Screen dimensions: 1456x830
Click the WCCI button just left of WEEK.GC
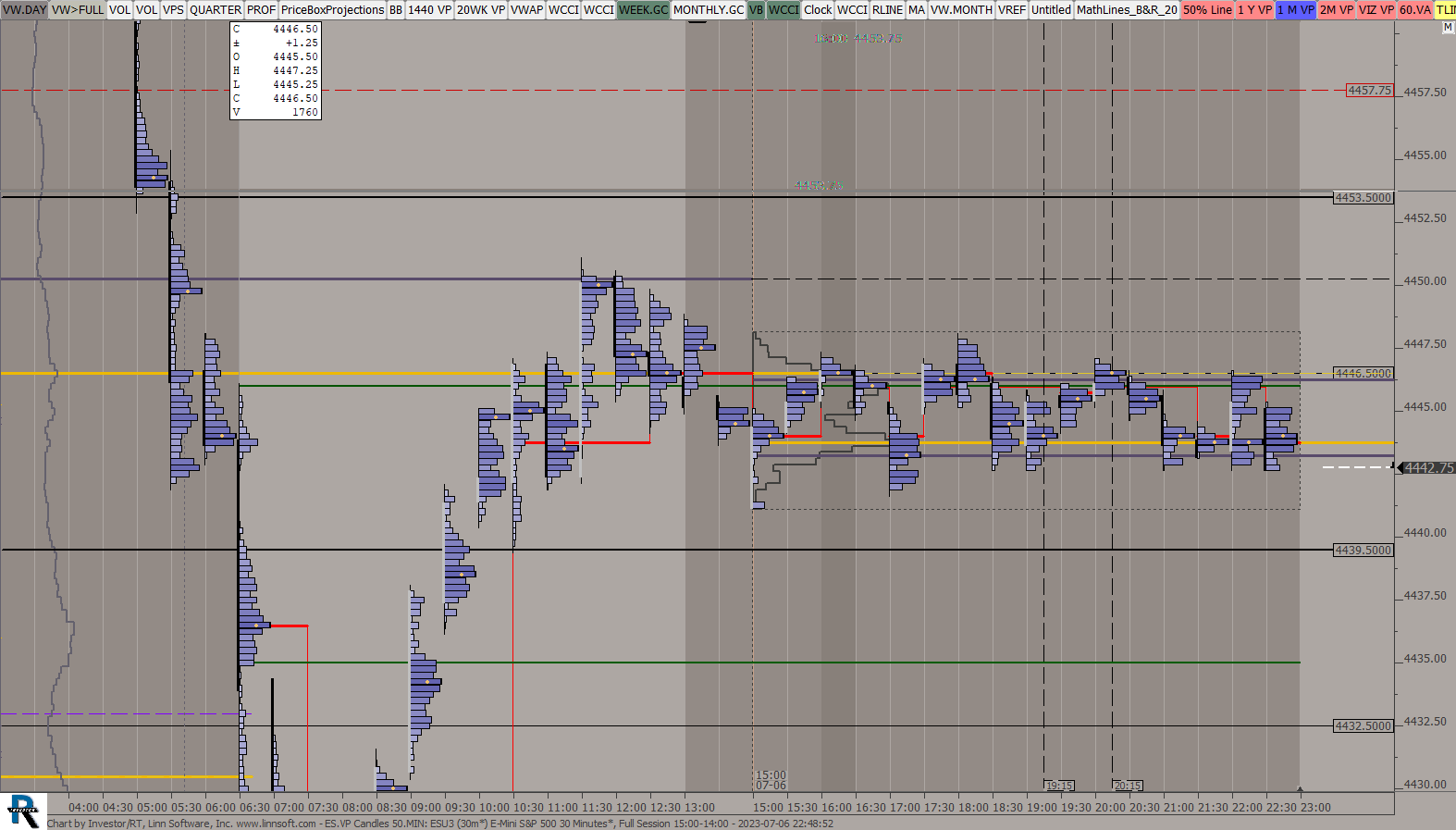598,9
